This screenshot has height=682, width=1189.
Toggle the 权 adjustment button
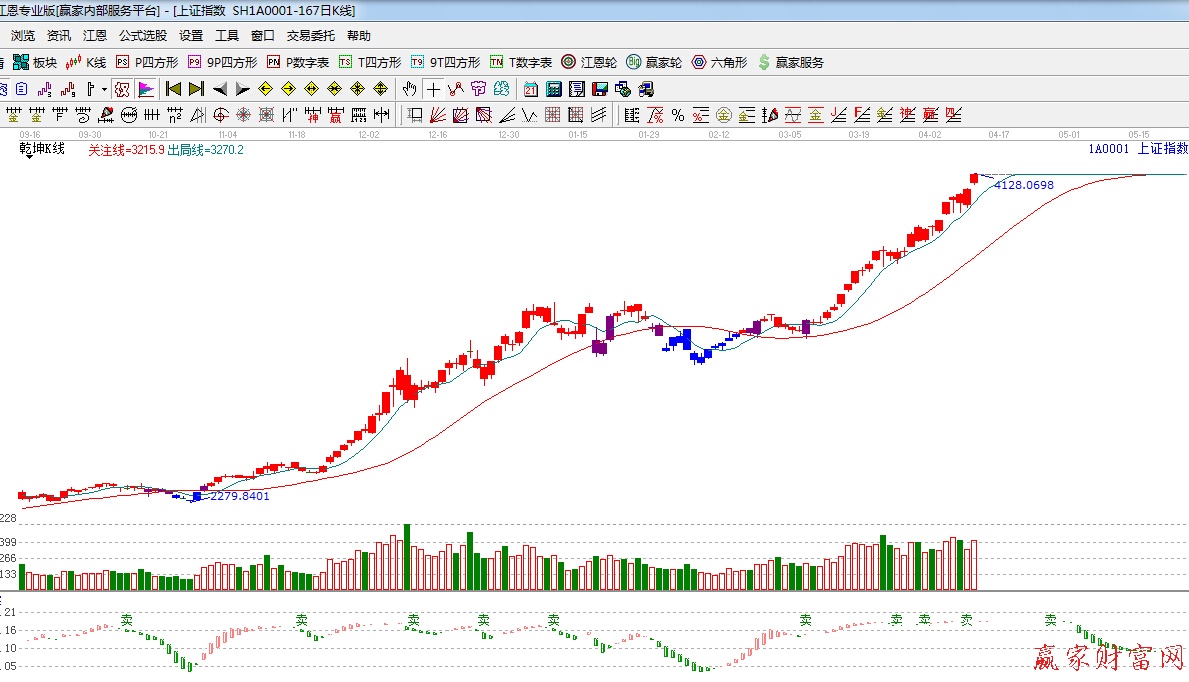pyautogui.click(x=122, y=88)
